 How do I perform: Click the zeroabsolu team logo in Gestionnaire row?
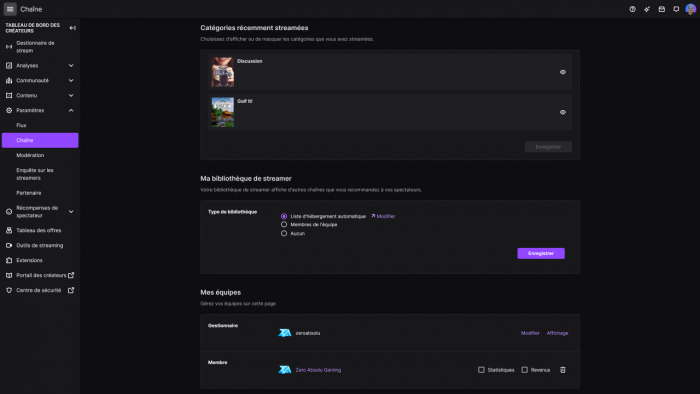(285, 333)
